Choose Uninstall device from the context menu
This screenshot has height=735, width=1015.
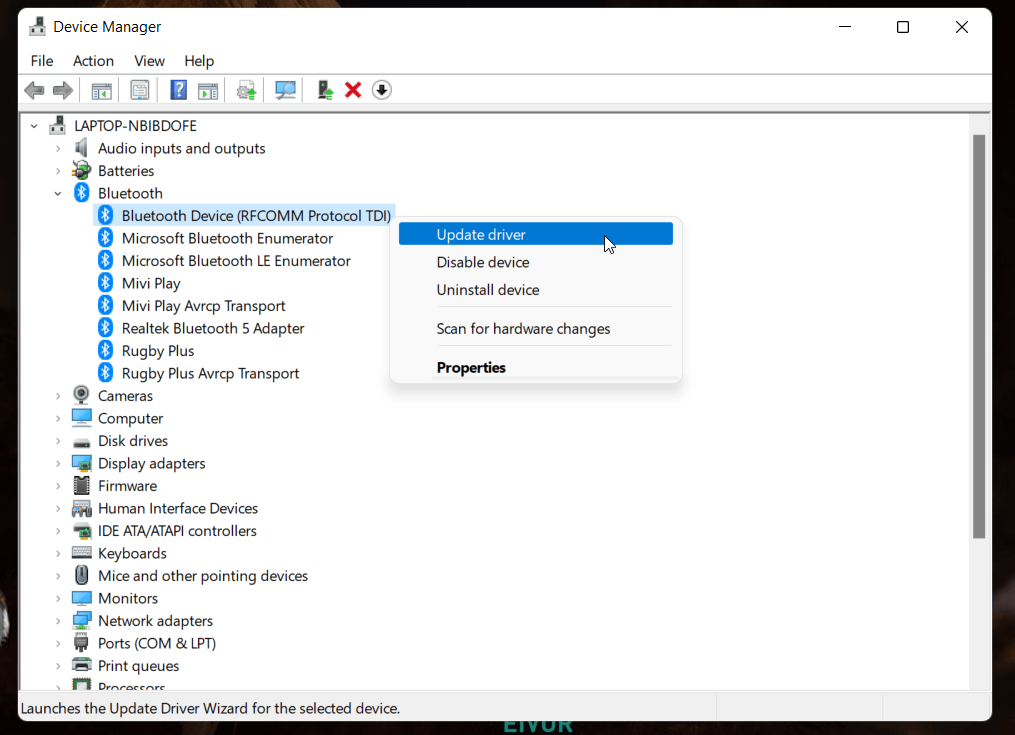pyautogui.click(x=536, y=289)
